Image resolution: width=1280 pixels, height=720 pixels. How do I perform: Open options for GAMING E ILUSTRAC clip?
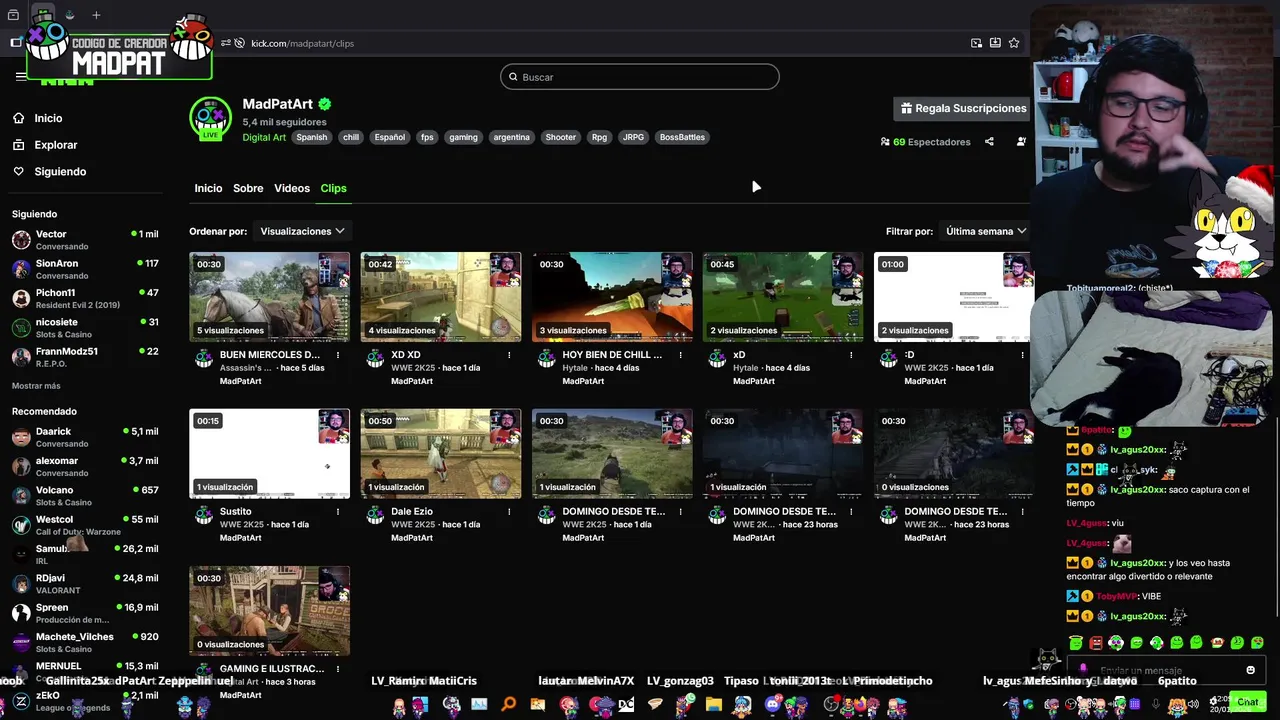click(338, 669)
